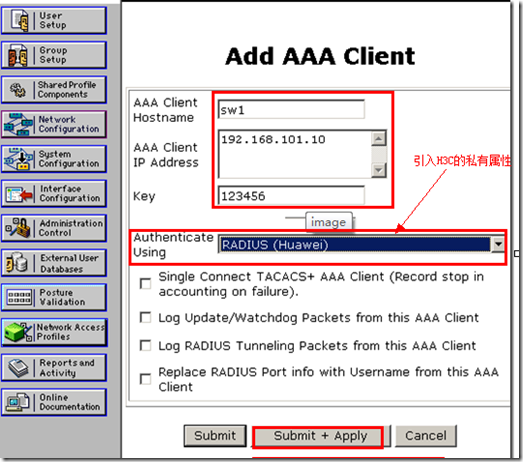The width and height of the screenshot is (523, 462).
Task: Open Network Access Profiles
Action: click(x=54, y=332)
